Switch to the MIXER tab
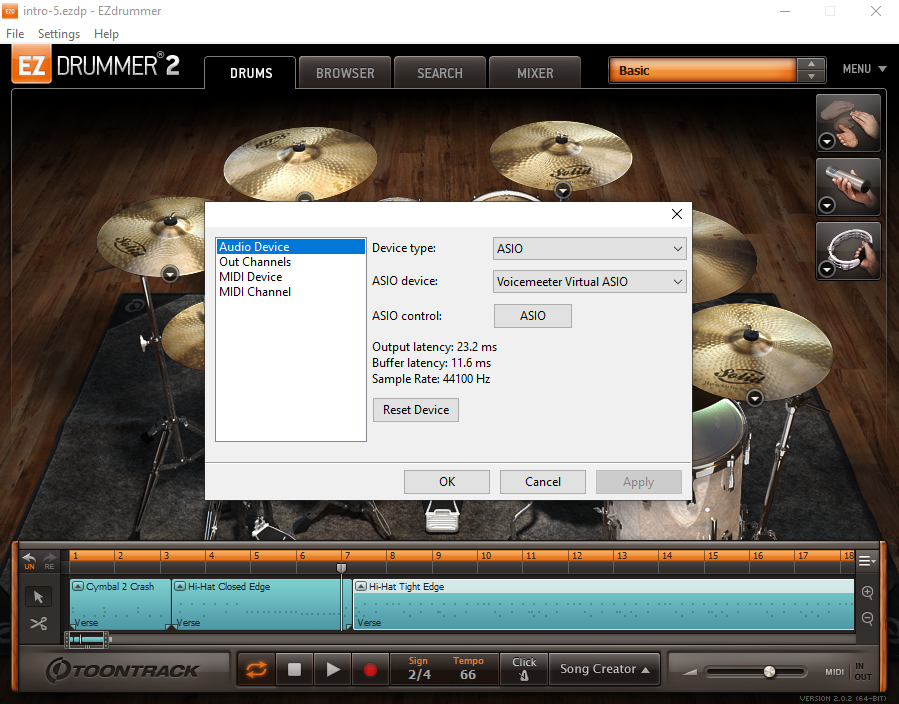The height and width of the screenshot is (704, 899). [x=535, y=73]
